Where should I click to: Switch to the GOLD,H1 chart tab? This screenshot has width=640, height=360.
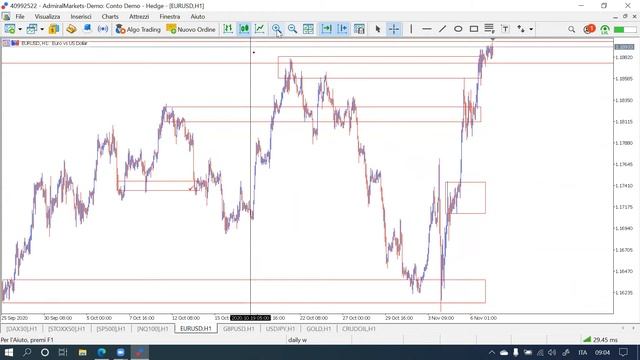[x=319, y=329]
